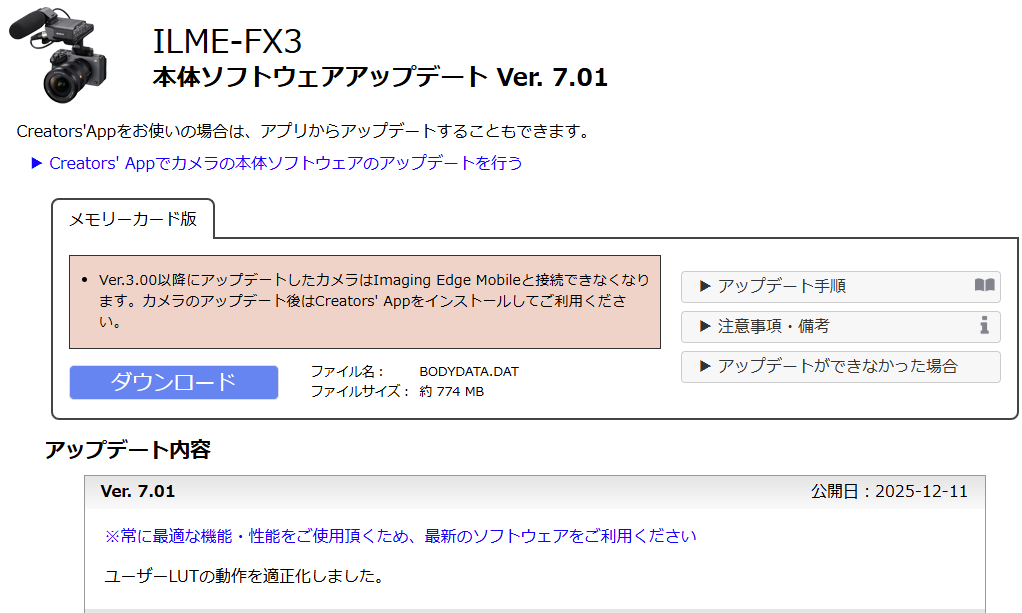
Task: Click the info icon beside 注意事項・備考
Action: [984, 325]
